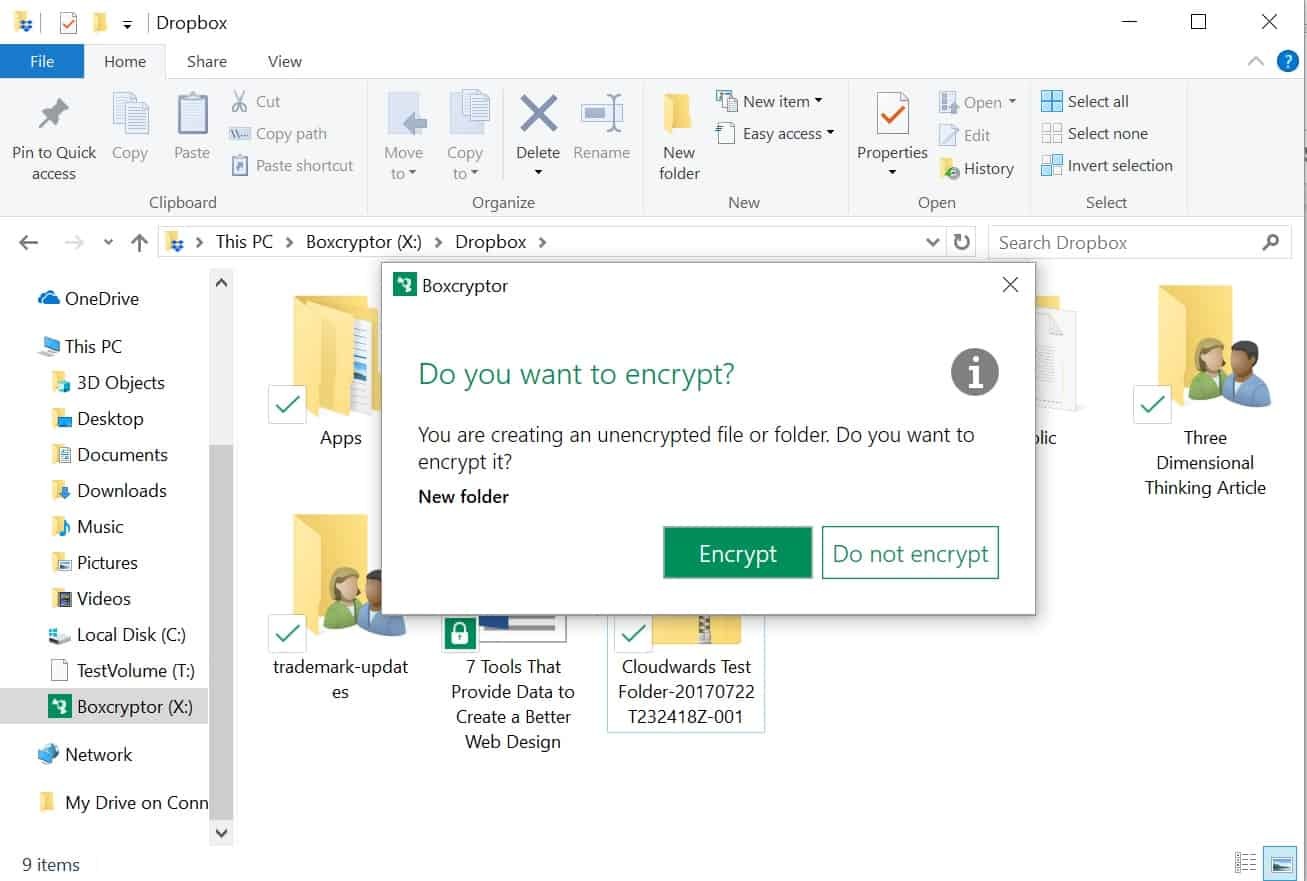The width and height of the screenshot is (1307, 881).
Task: Click the info icon in Boxcryptor dialog
Action: click(974, 372)
